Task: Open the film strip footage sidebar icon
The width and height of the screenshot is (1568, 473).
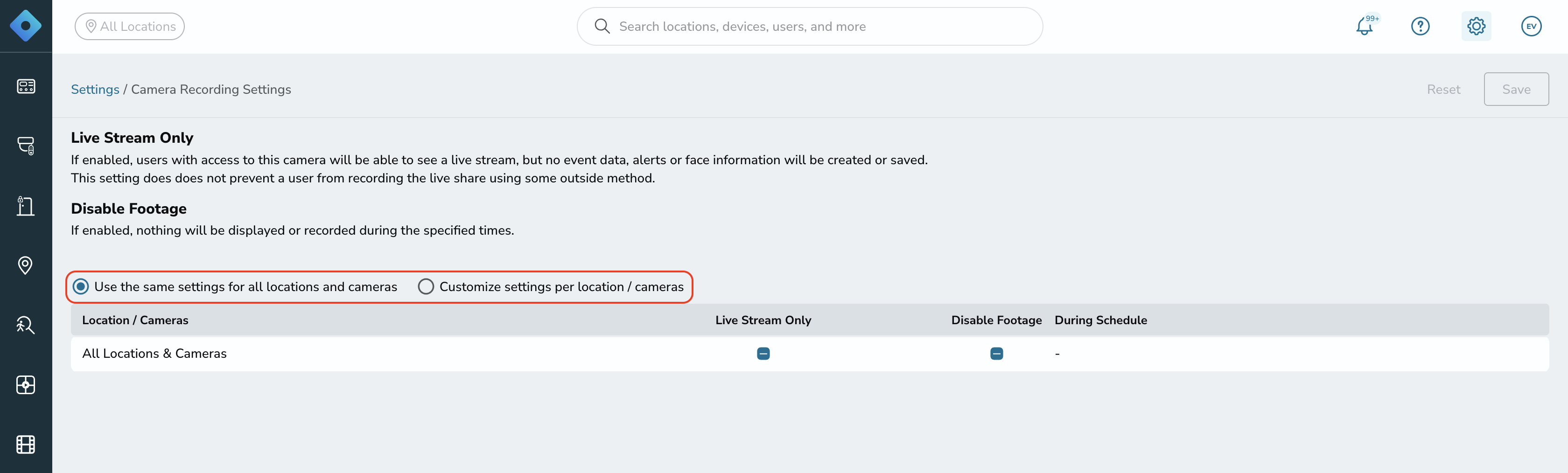Action: 26,445
